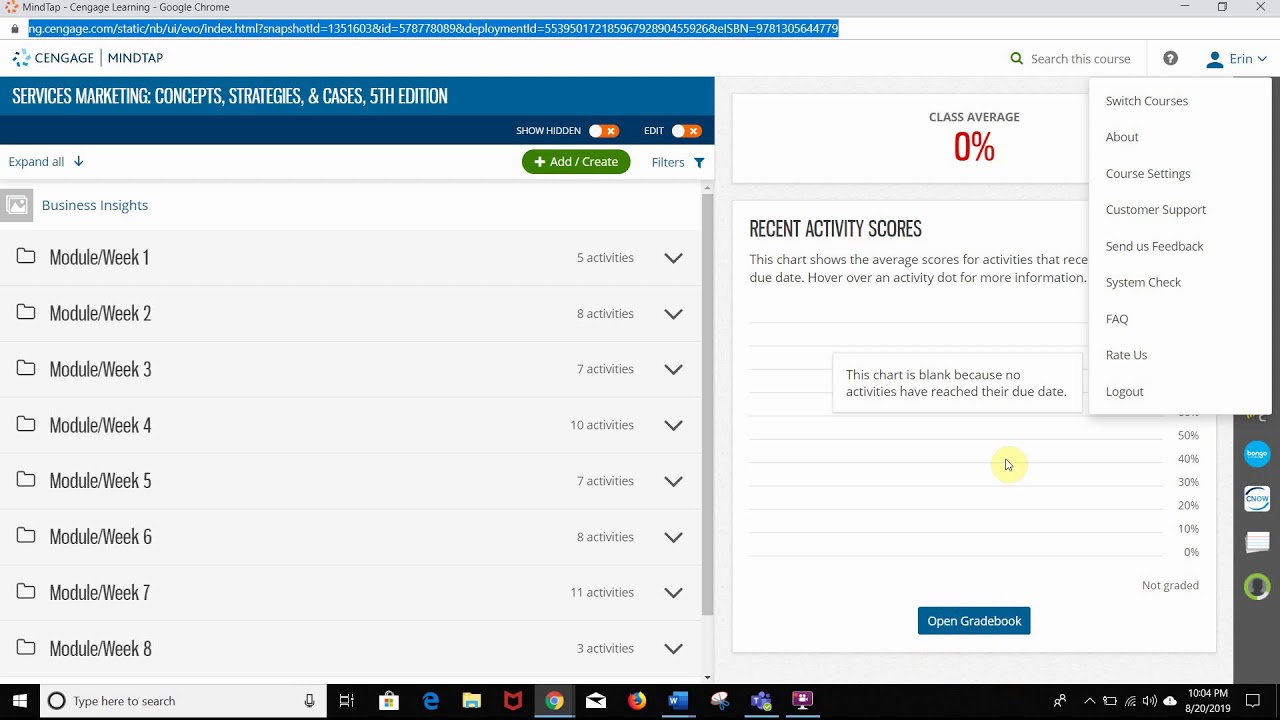Click the browser address bar URL
Viewport: 1280px width, 720px height.
click(x=433, y=28)
